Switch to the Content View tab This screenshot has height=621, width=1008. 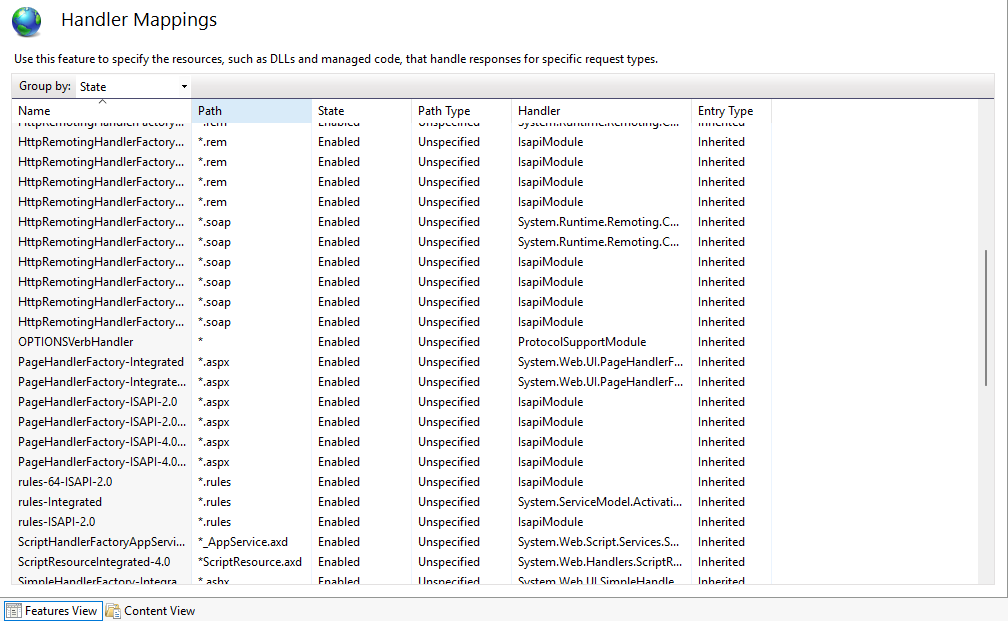(150, 611)
